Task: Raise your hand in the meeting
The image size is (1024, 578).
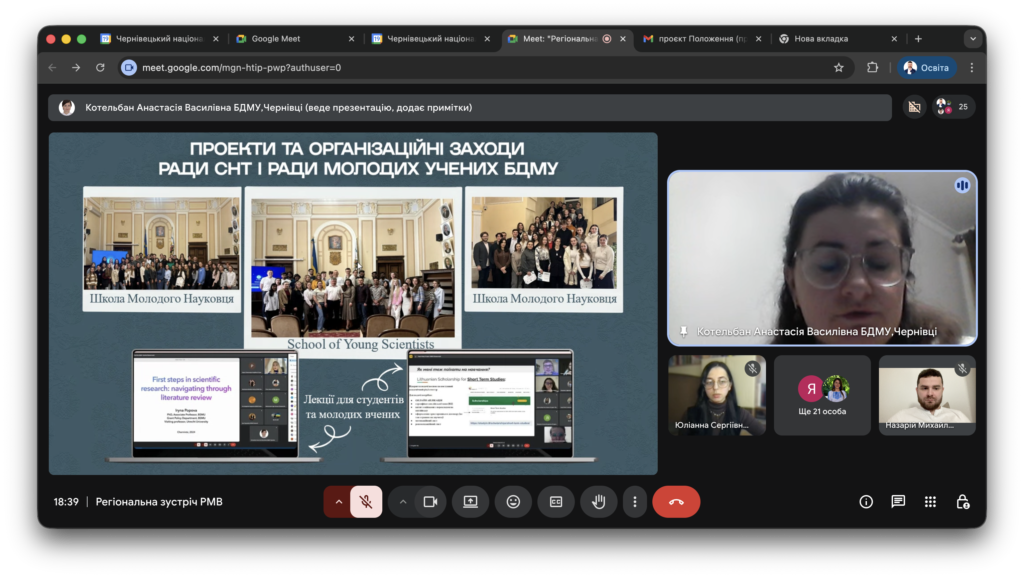Action: click(599, 502)
